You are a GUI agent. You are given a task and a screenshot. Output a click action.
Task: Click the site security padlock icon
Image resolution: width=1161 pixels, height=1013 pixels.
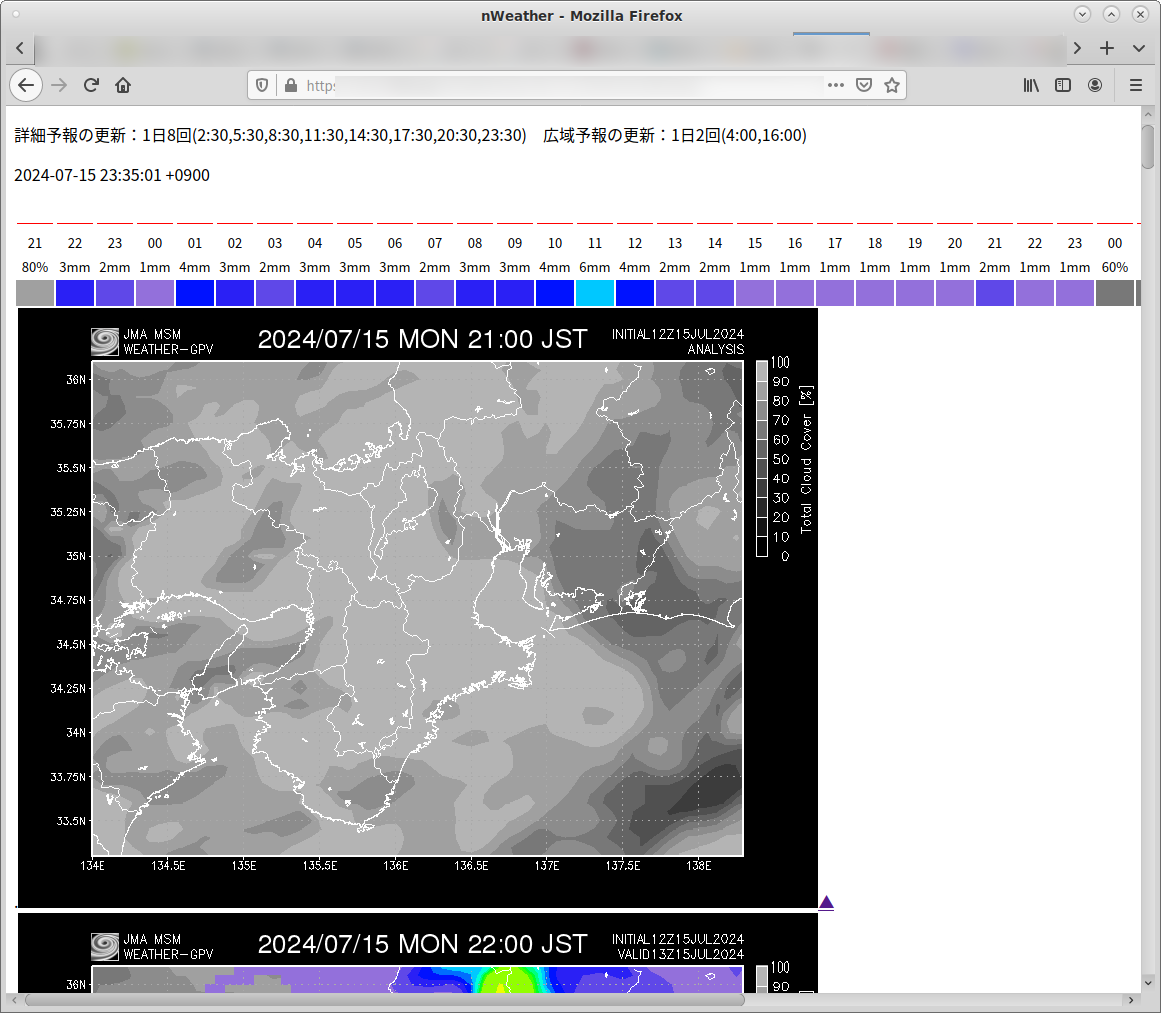[290, 85]
